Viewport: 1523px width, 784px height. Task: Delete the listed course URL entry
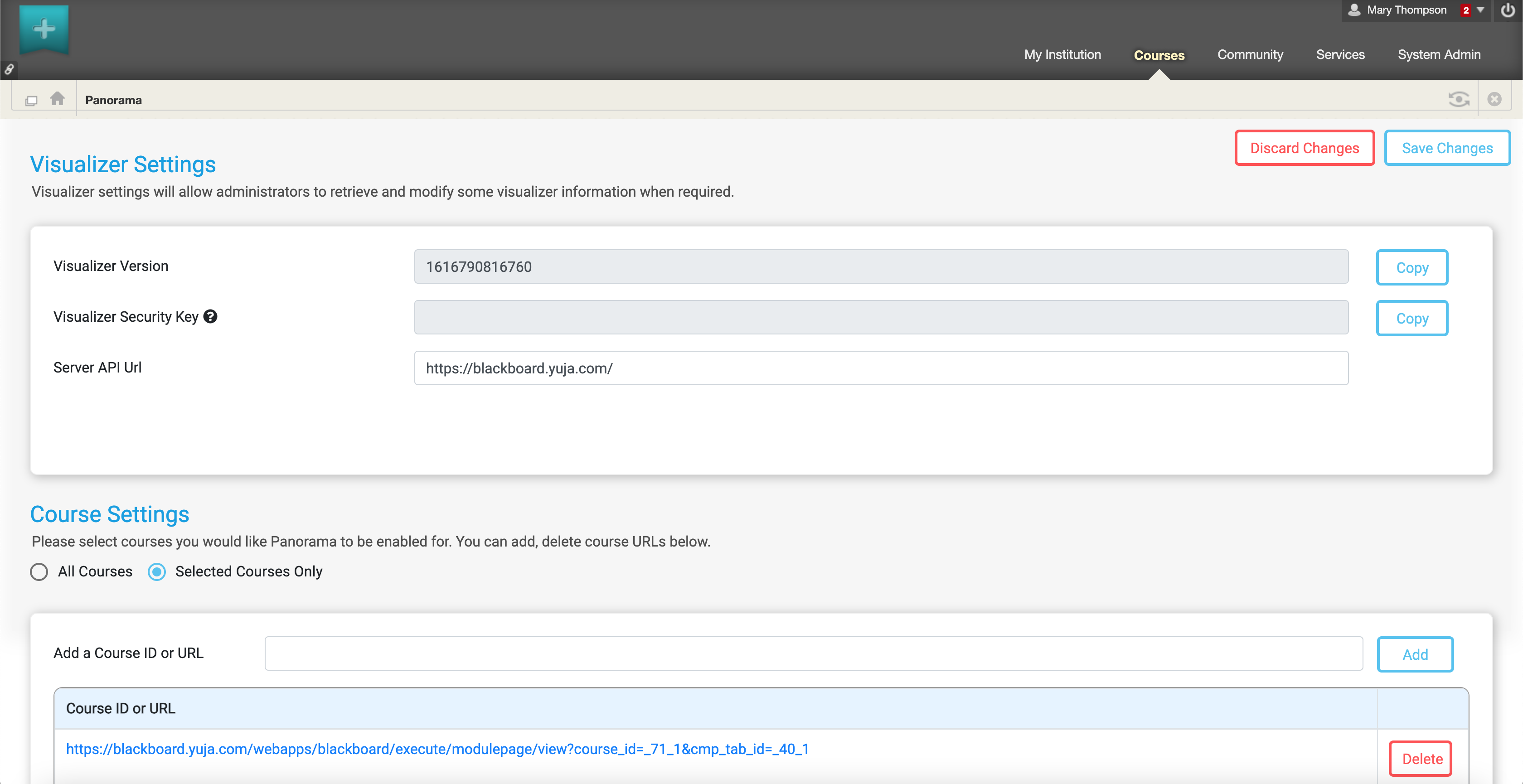click(1421, 759)
